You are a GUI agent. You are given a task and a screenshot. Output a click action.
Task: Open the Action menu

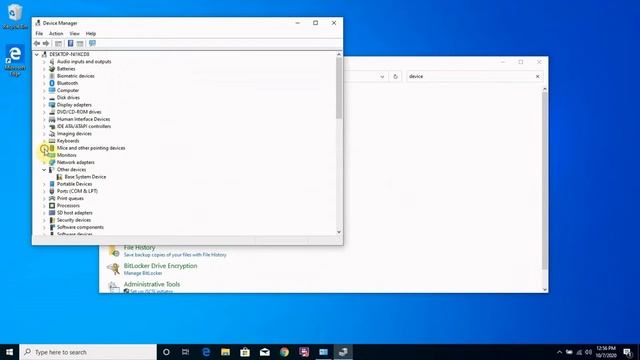tap(56, 33)
